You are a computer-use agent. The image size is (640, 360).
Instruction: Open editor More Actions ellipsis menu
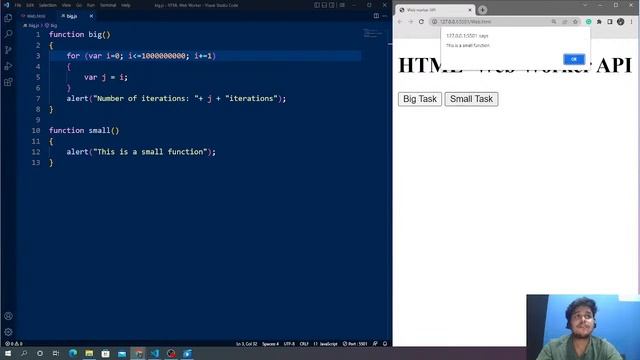tap(384, 16)
